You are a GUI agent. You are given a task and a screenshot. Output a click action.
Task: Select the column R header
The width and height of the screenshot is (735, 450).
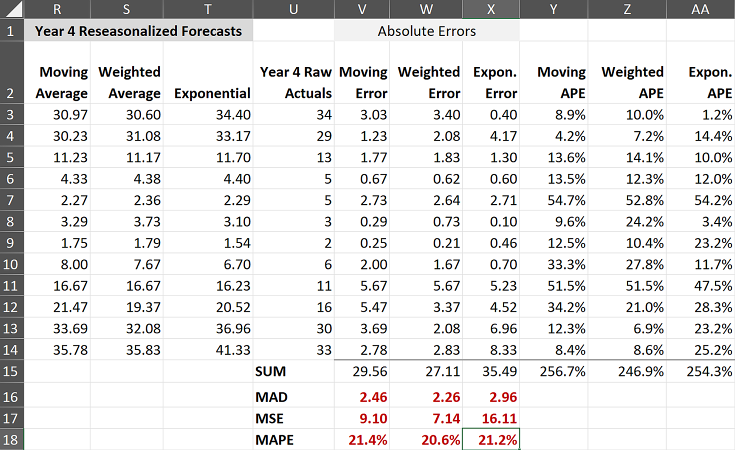(x=62, y=9)
